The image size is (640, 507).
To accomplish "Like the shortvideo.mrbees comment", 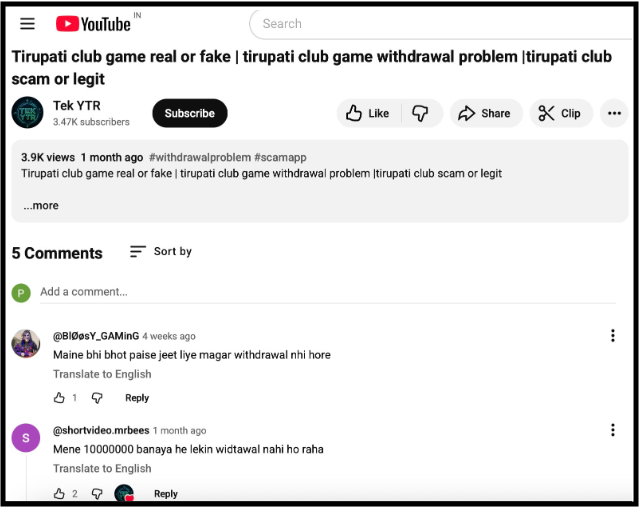I will click(x=59, y=494).
